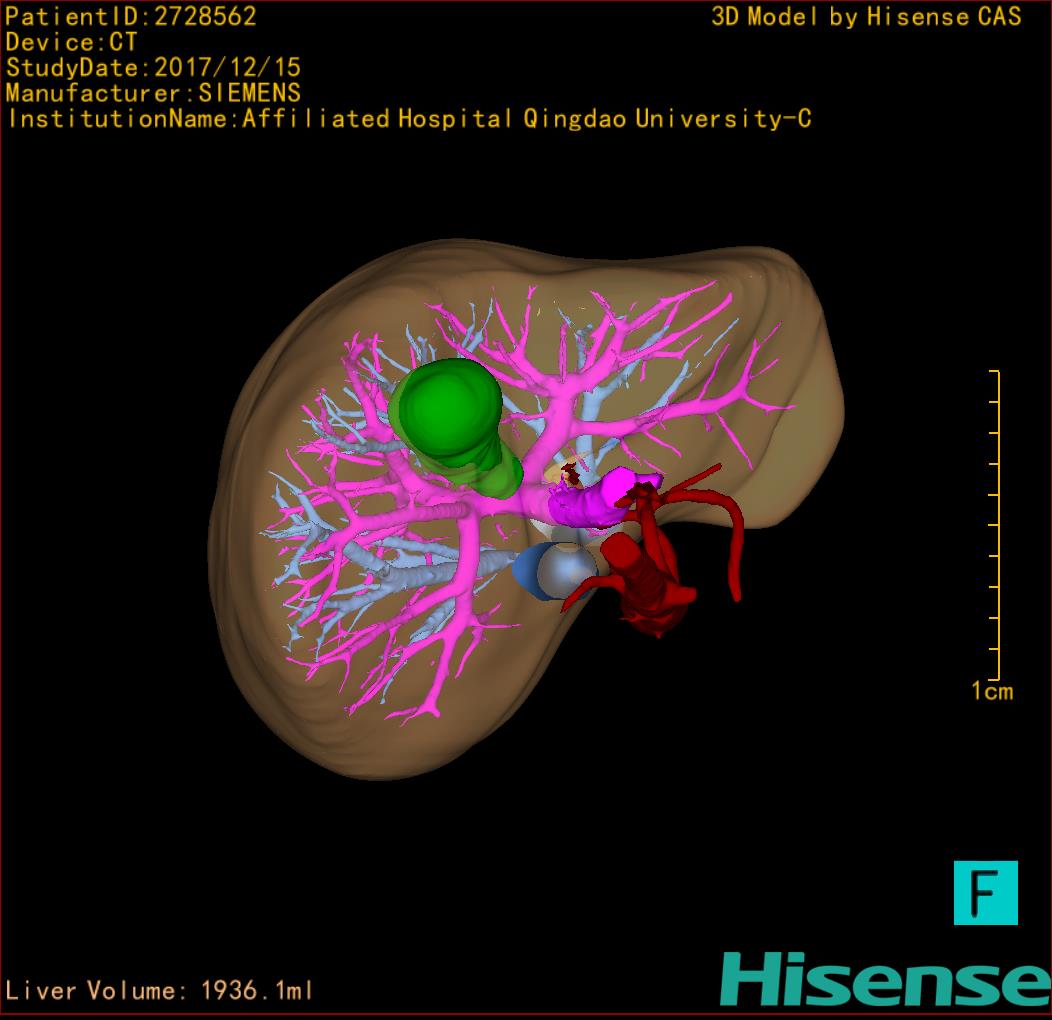This screenshot has width=1052, height=1020.
Task: Click the yellow vertical scale bar
Action: [996, 525]
